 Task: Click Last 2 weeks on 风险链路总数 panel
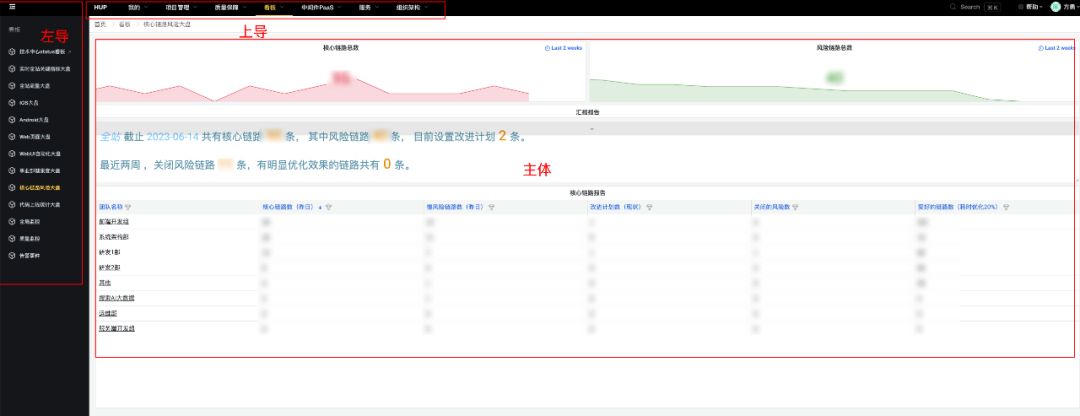point(1059,48)
